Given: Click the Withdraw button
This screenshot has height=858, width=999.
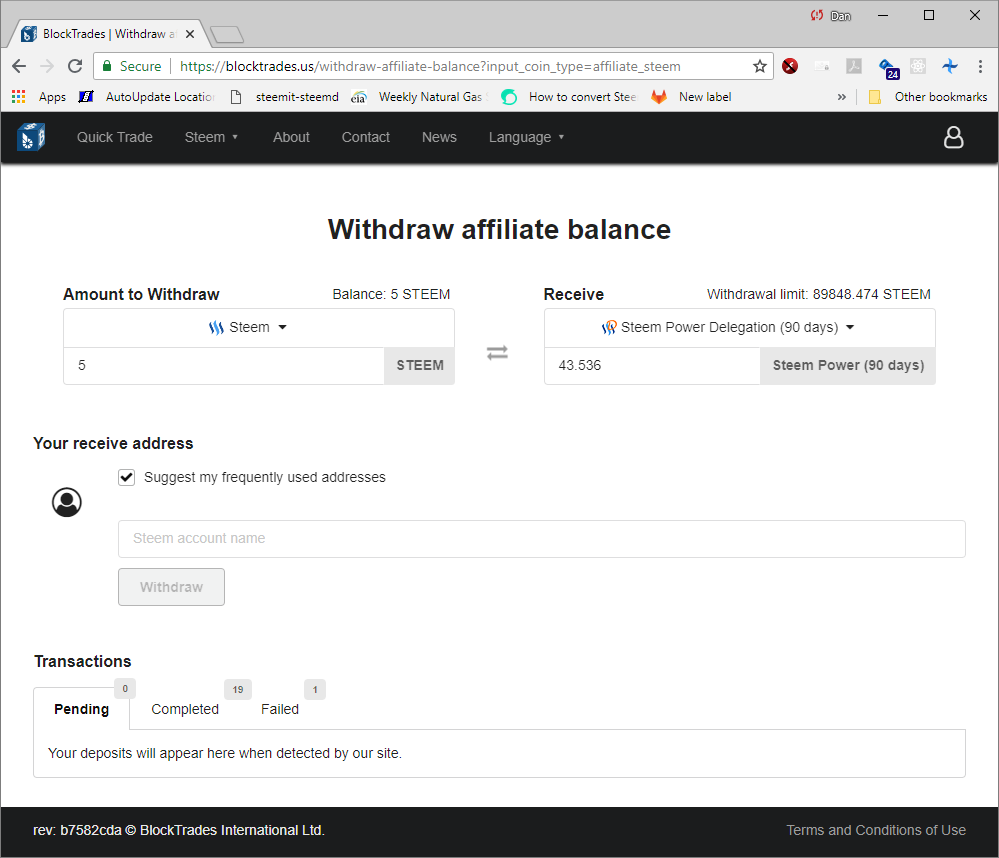Looking at the screenshot, I should click(x=171, y=587).
